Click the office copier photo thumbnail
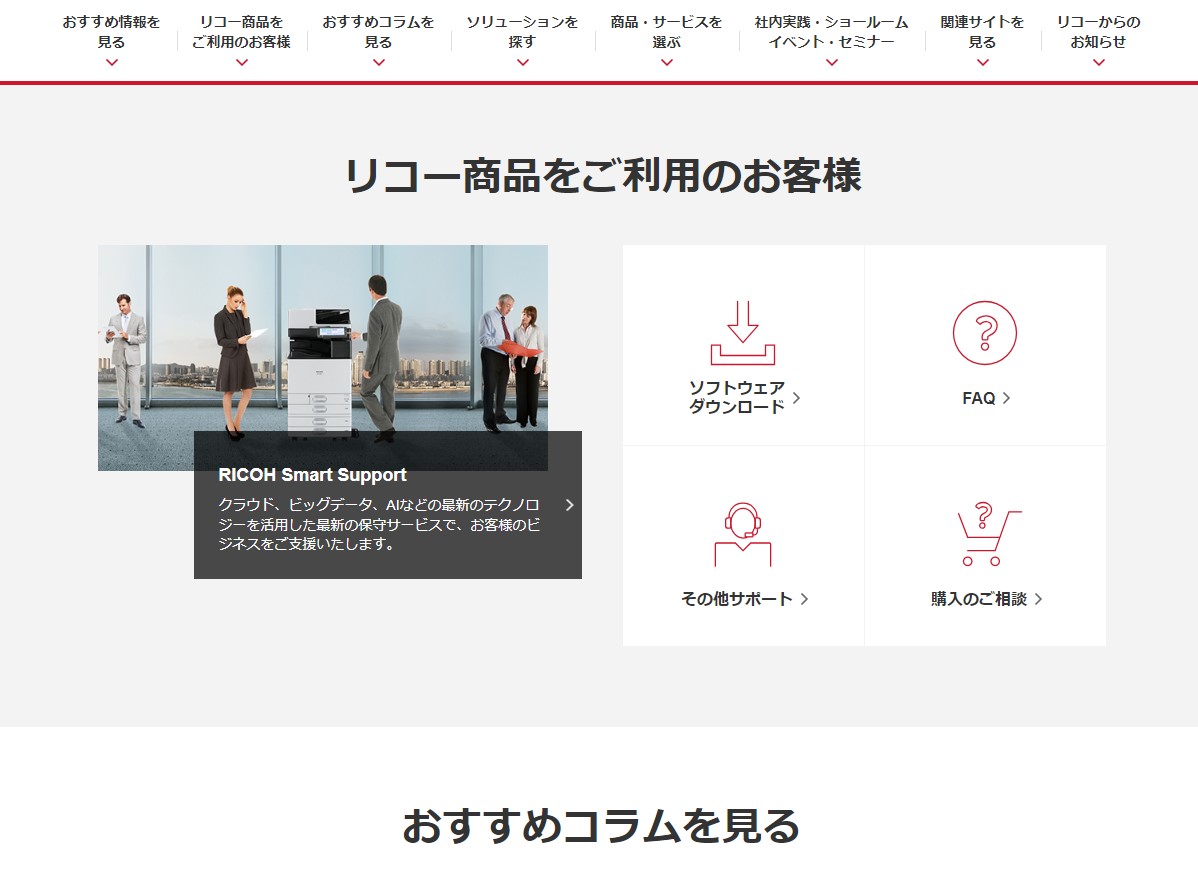 pyautogui.click(x=322, y=358)
